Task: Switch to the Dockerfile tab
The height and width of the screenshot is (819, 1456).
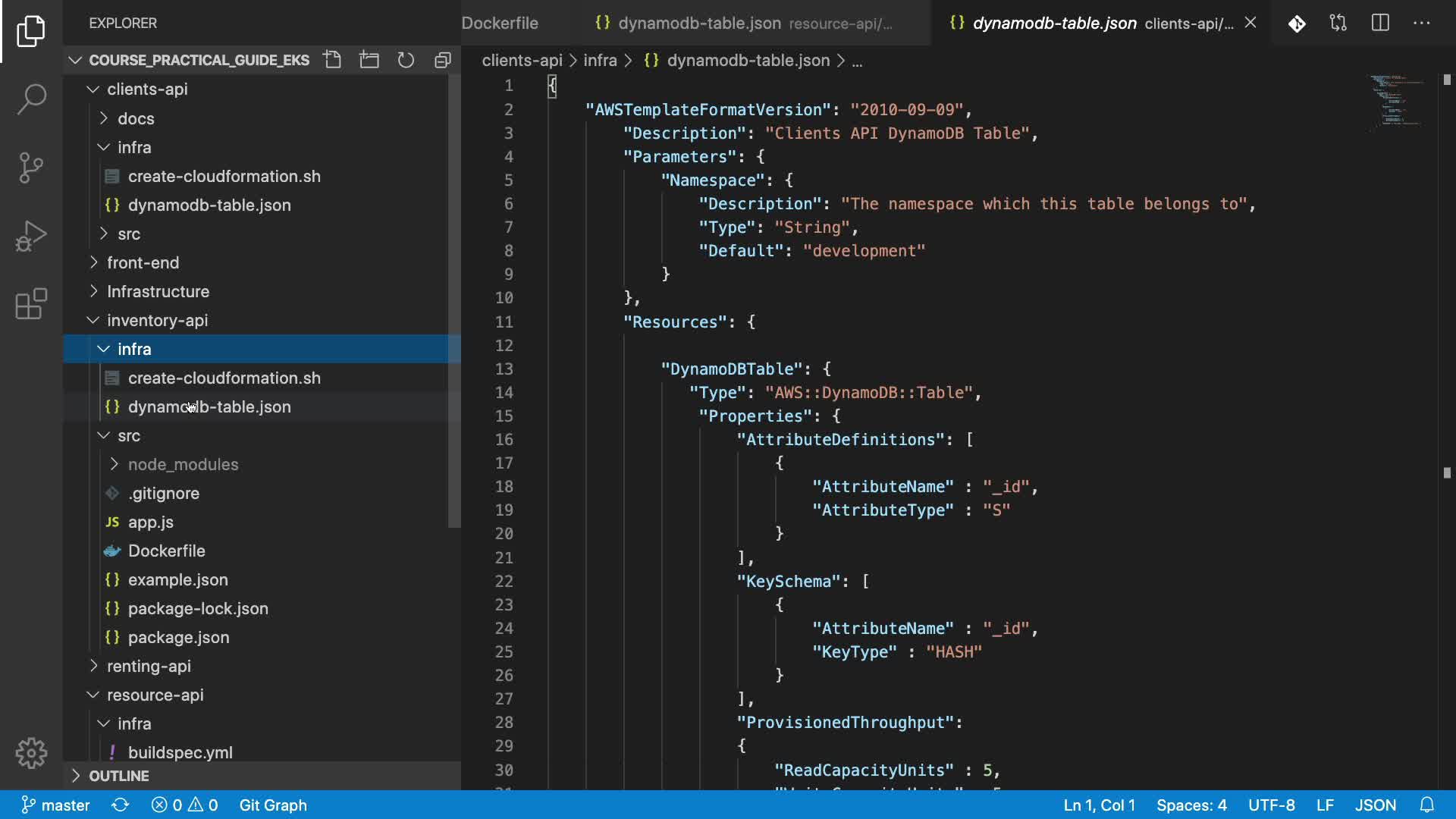Action: pos(500,23)
